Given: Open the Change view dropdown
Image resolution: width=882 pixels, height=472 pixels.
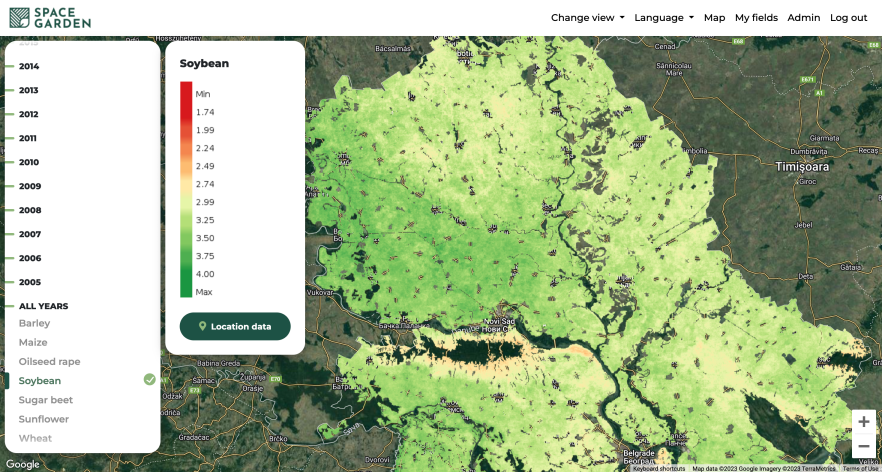Looking at the screenshot, I should tap(587, 18).
